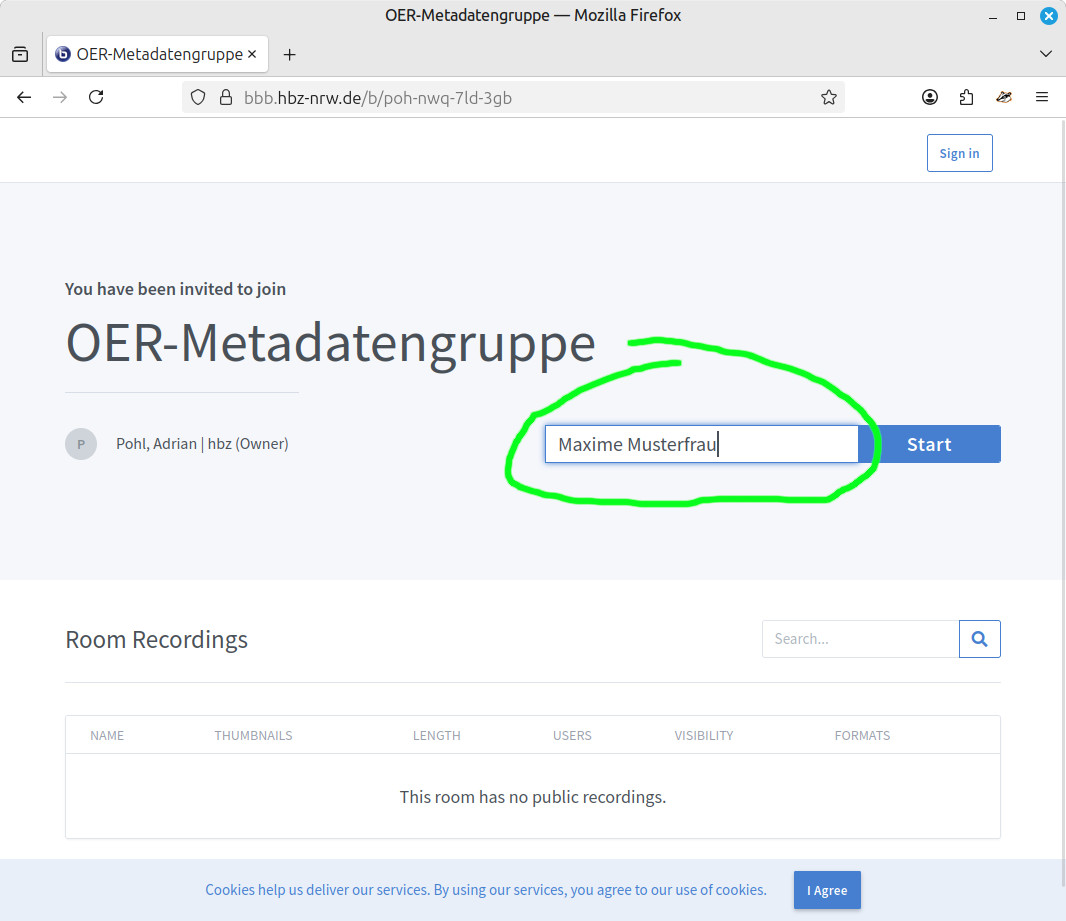Click the padlock connection security icon
Viewport: 1066px width, 921px height.
click(225, 97)
